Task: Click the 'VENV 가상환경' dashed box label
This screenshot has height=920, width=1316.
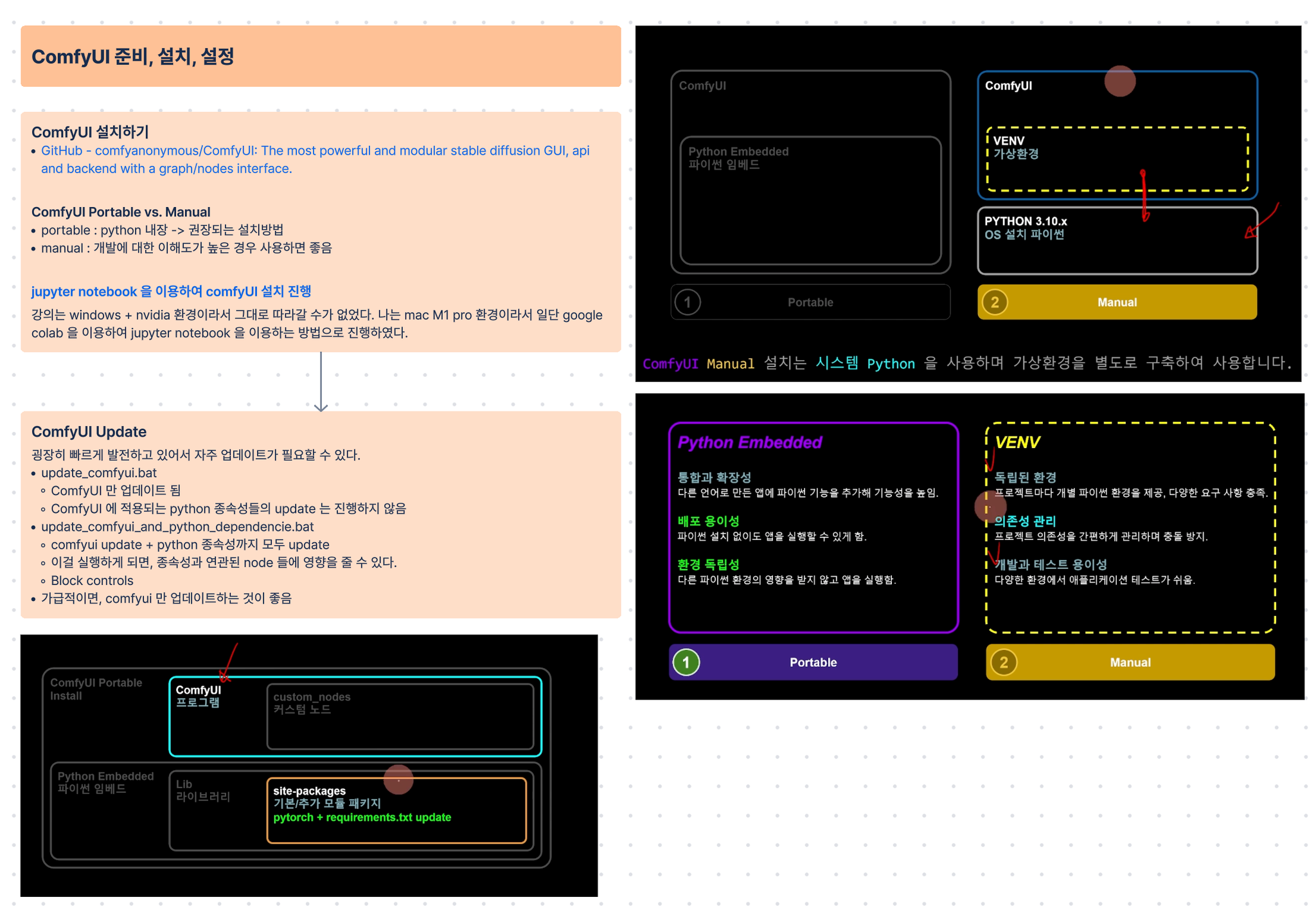Action: pos(1016,147)
